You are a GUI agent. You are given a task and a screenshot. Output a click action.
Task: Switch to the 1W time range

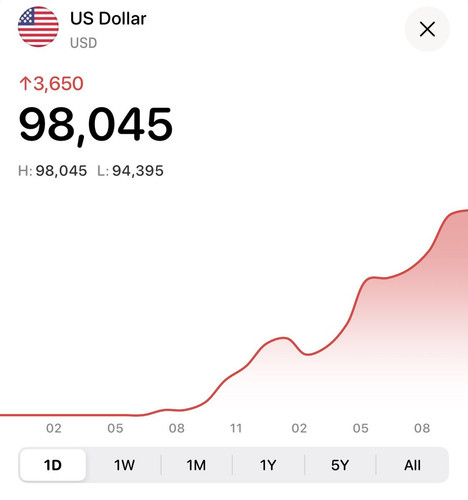[x=124, y=465]
